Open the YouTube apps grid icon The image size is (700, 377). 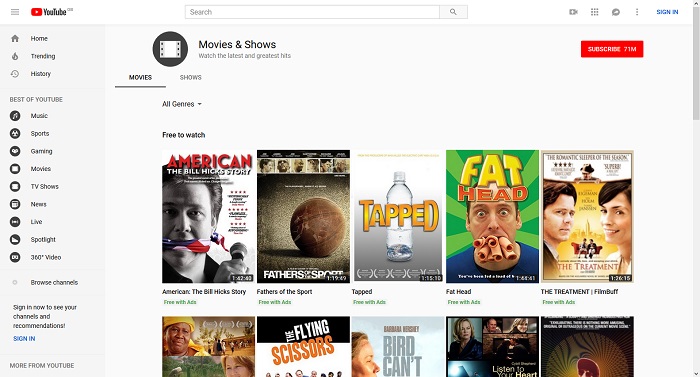595,12
